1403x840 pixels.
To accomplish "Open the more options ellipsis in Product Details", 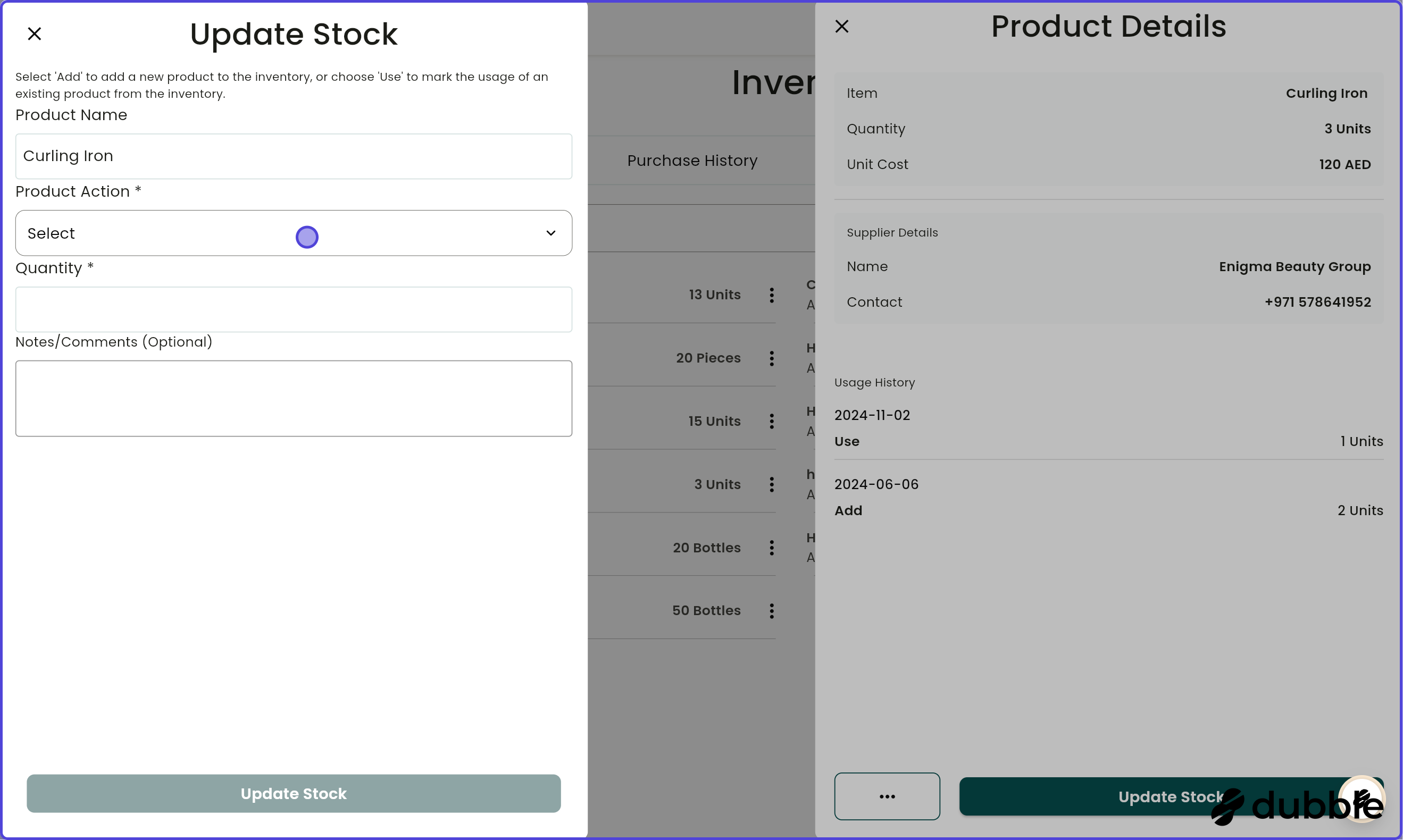I will coord(887,796).
